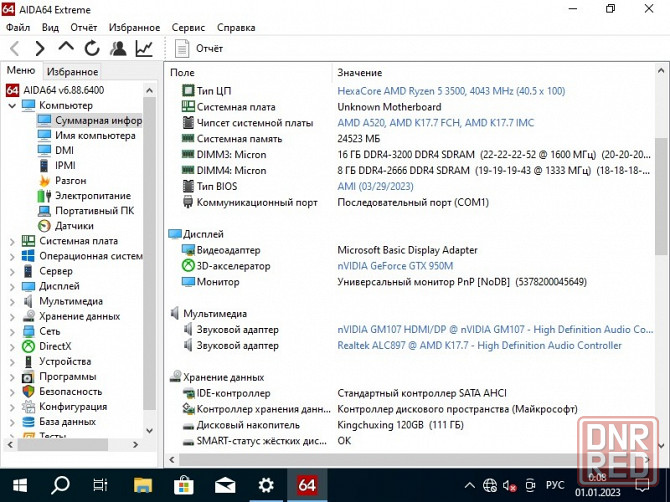Screen dimensions: 670x502
Task: Select the DMI monitor icon in the tree
Action: pos(44,150)
